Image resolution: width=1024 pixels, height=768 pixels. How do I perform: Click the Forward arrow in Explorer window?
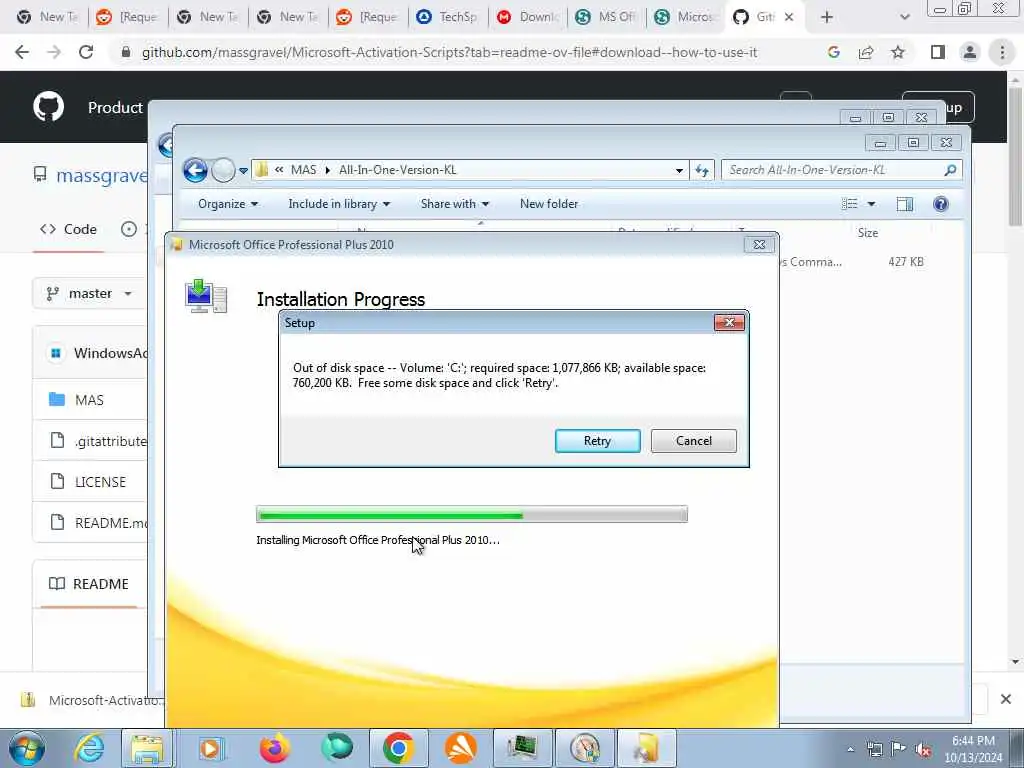tap(223, 170)
